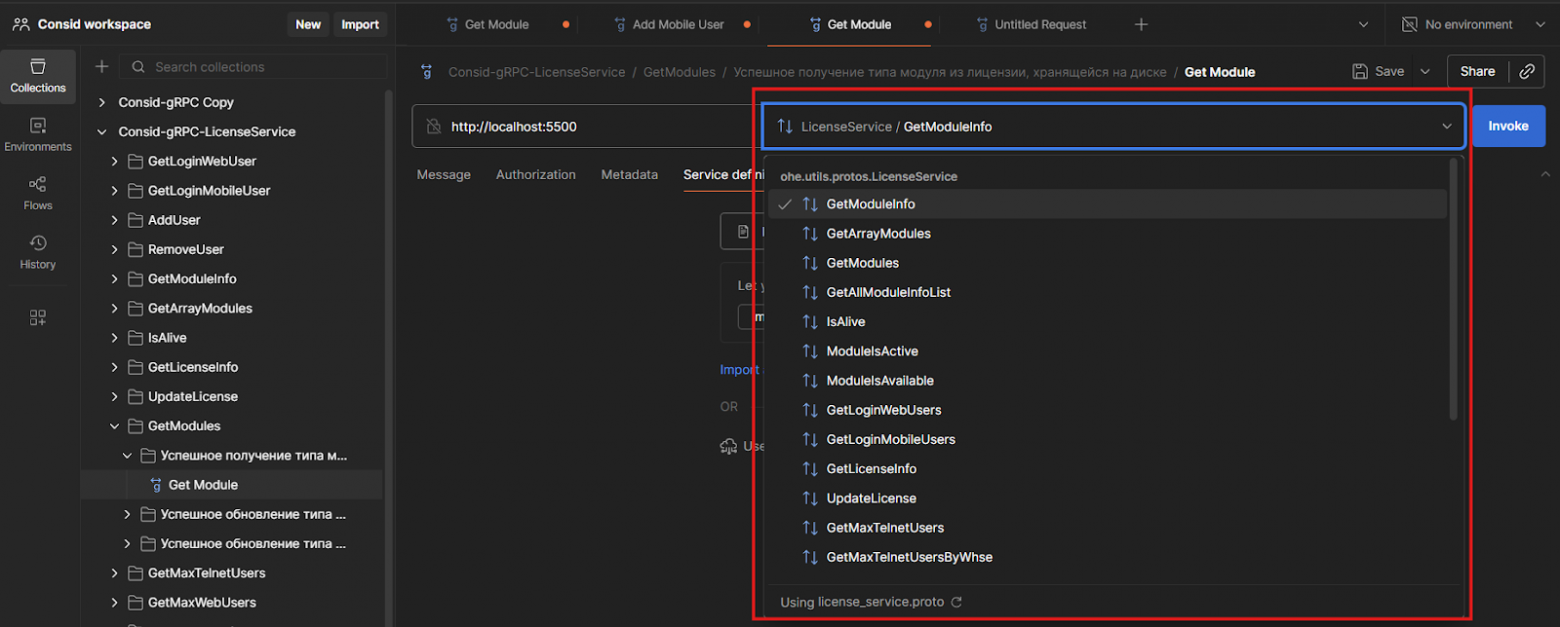
Task: Select GetModules method in dropdown list
Action: (1107, 263)
